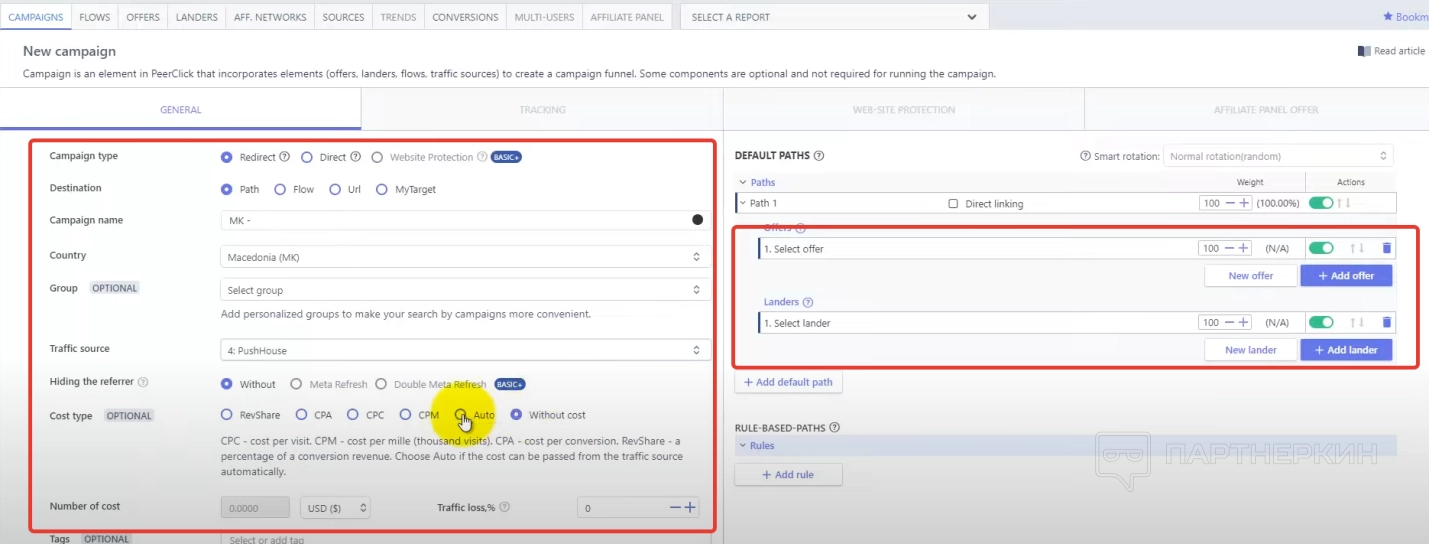Click plus icon in Path 1 weight
This screenshot has height=544, width=1429.
coord(1244,203)
